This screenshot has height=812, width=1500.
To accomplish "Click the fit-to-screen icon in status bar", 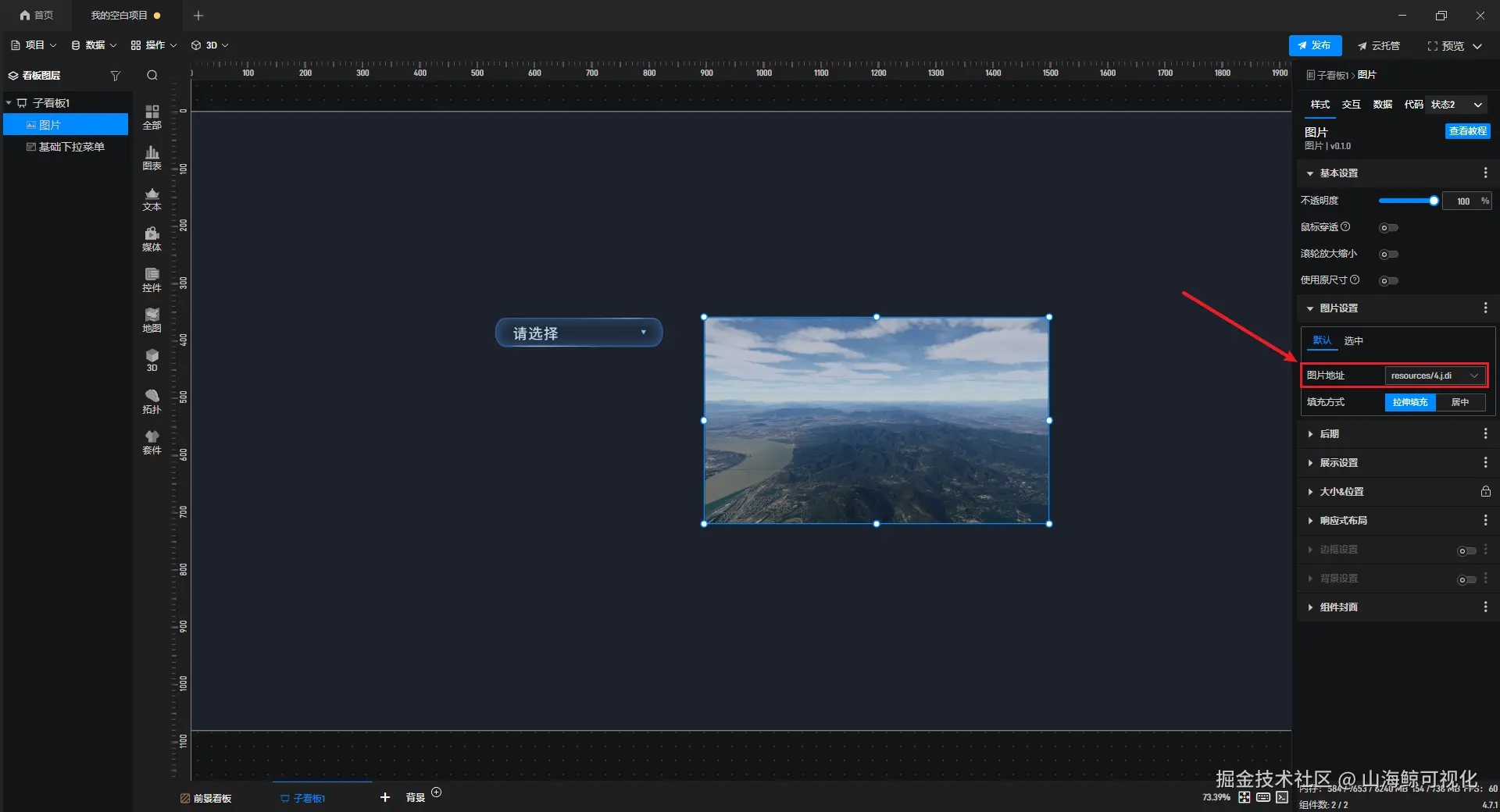I will pos(1245,797).
